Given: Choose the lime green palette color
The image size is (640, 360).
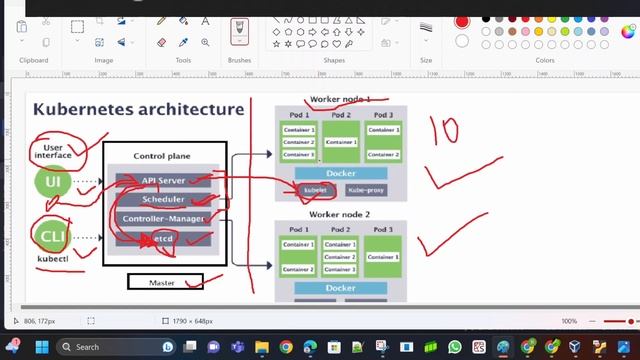Looking at the screenshot, I should (x=565, y=31).
